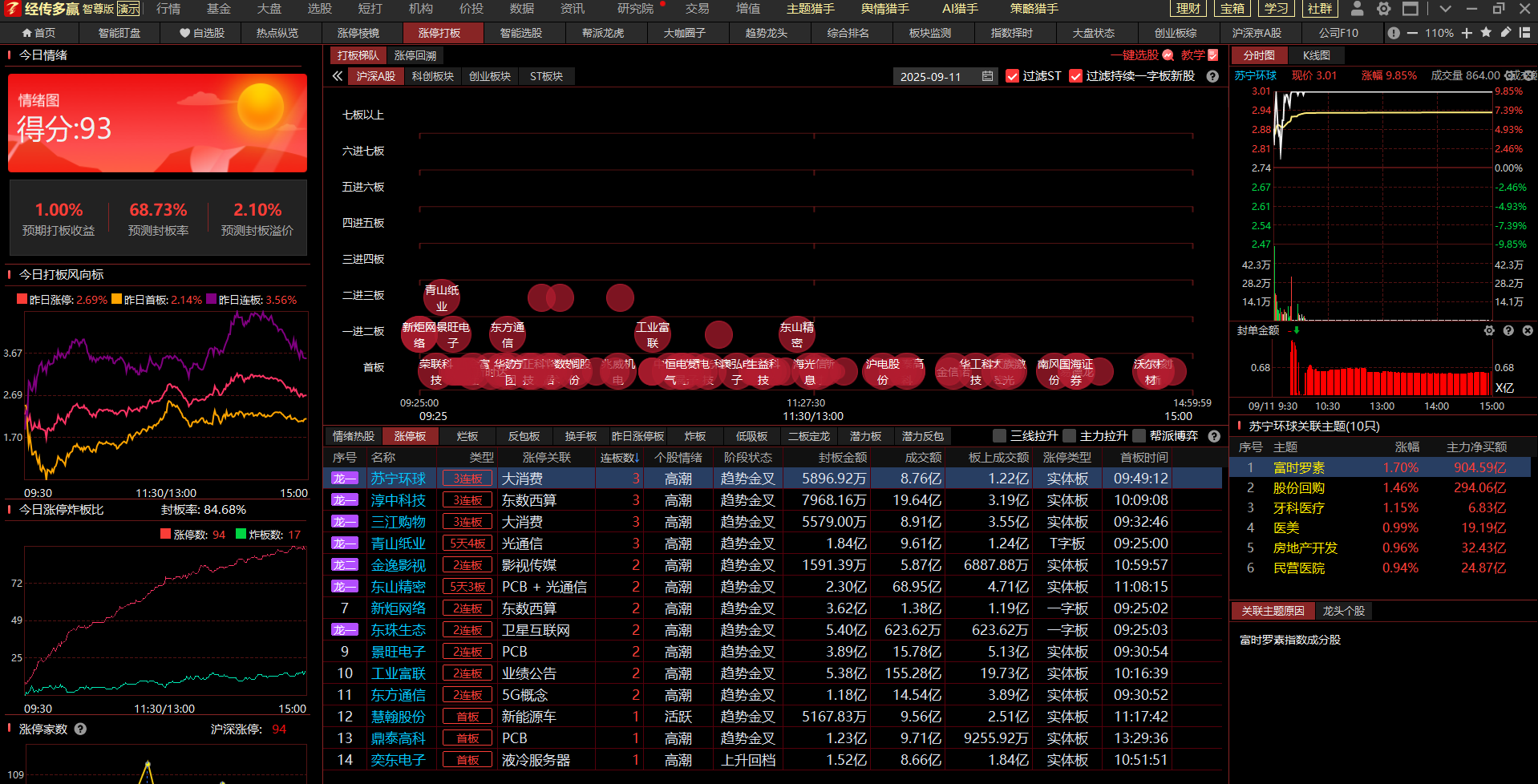1538x784 pixels.
Task: Switch to 龙头个股 tab
Action: (1343, 611)
